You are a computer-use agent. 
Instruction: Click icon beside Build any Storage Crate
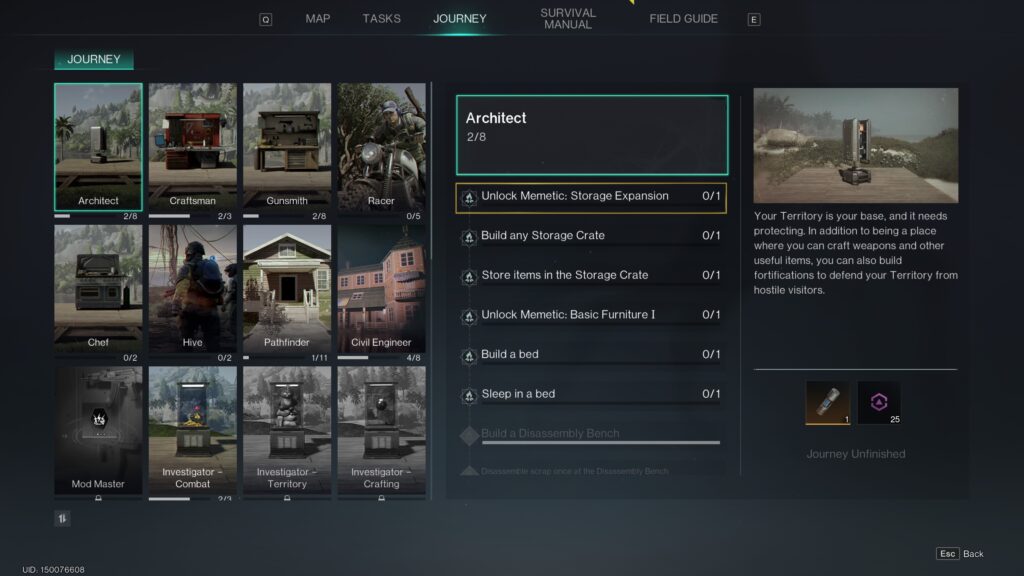468,237
